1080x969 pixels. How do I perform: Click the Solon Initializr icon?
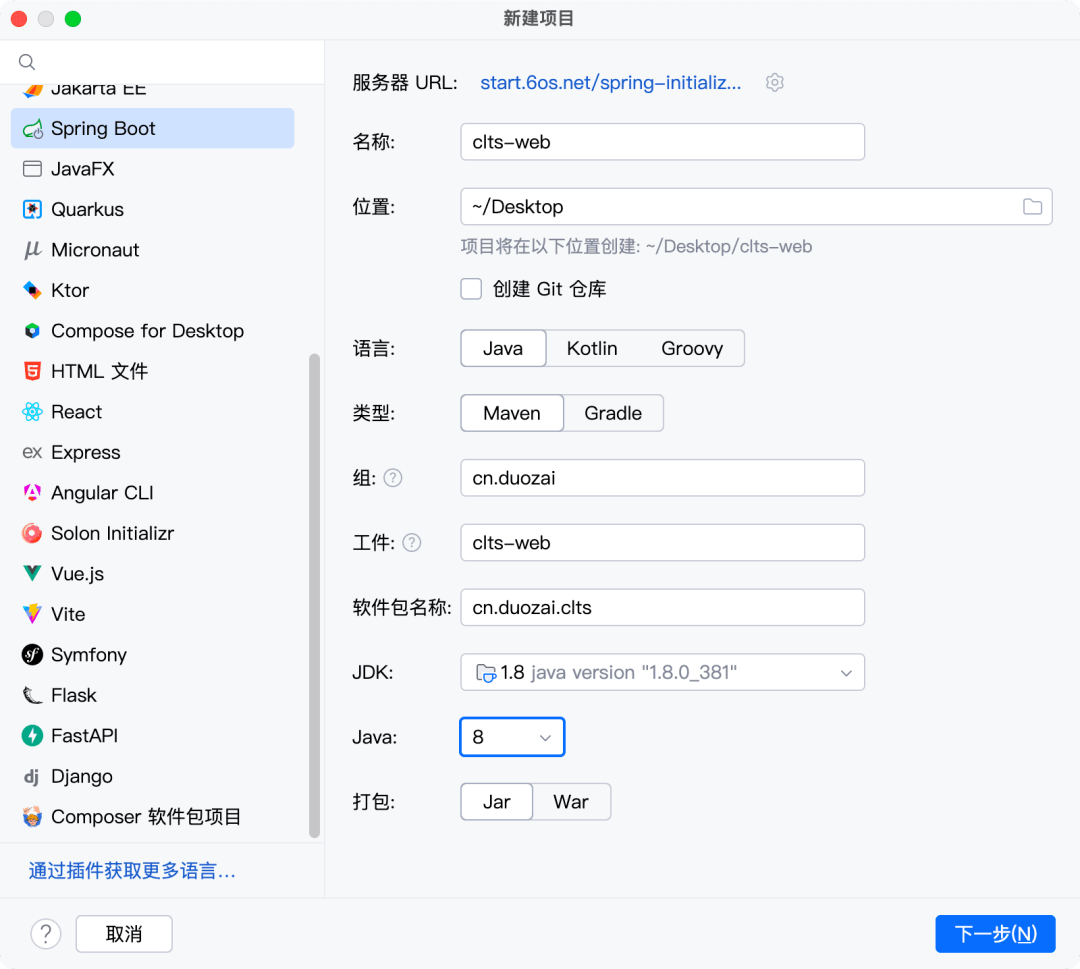coord(32,533)
